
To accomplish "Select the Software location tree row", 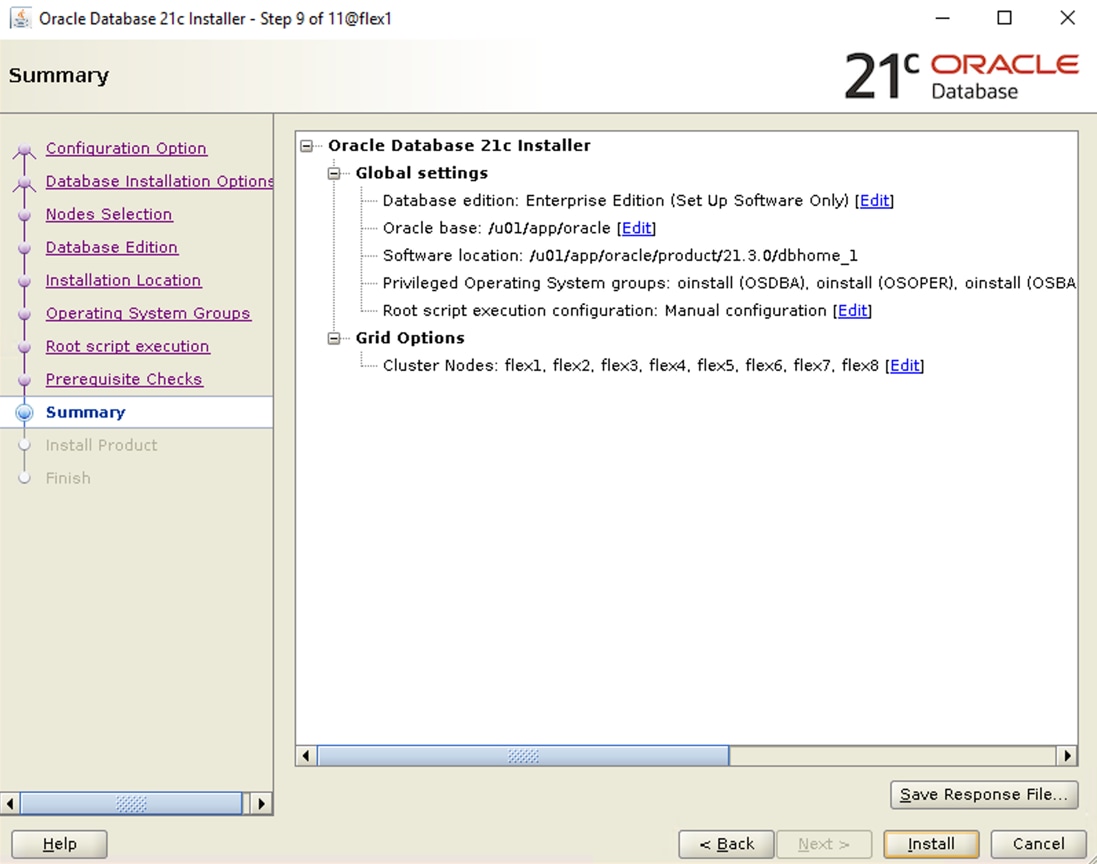I will (620, 256).
